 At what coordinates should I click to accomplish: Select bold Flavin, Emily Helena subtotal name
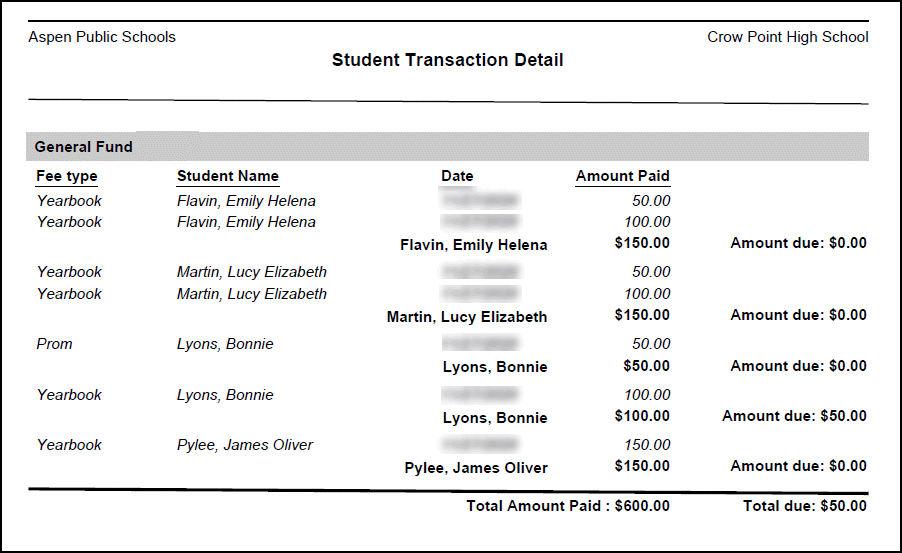473,245
